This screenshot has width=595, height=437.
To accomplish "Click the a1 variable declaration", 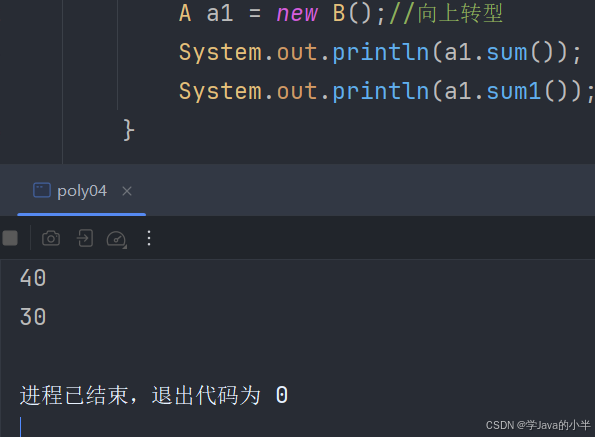I will [x=220, y=14].
